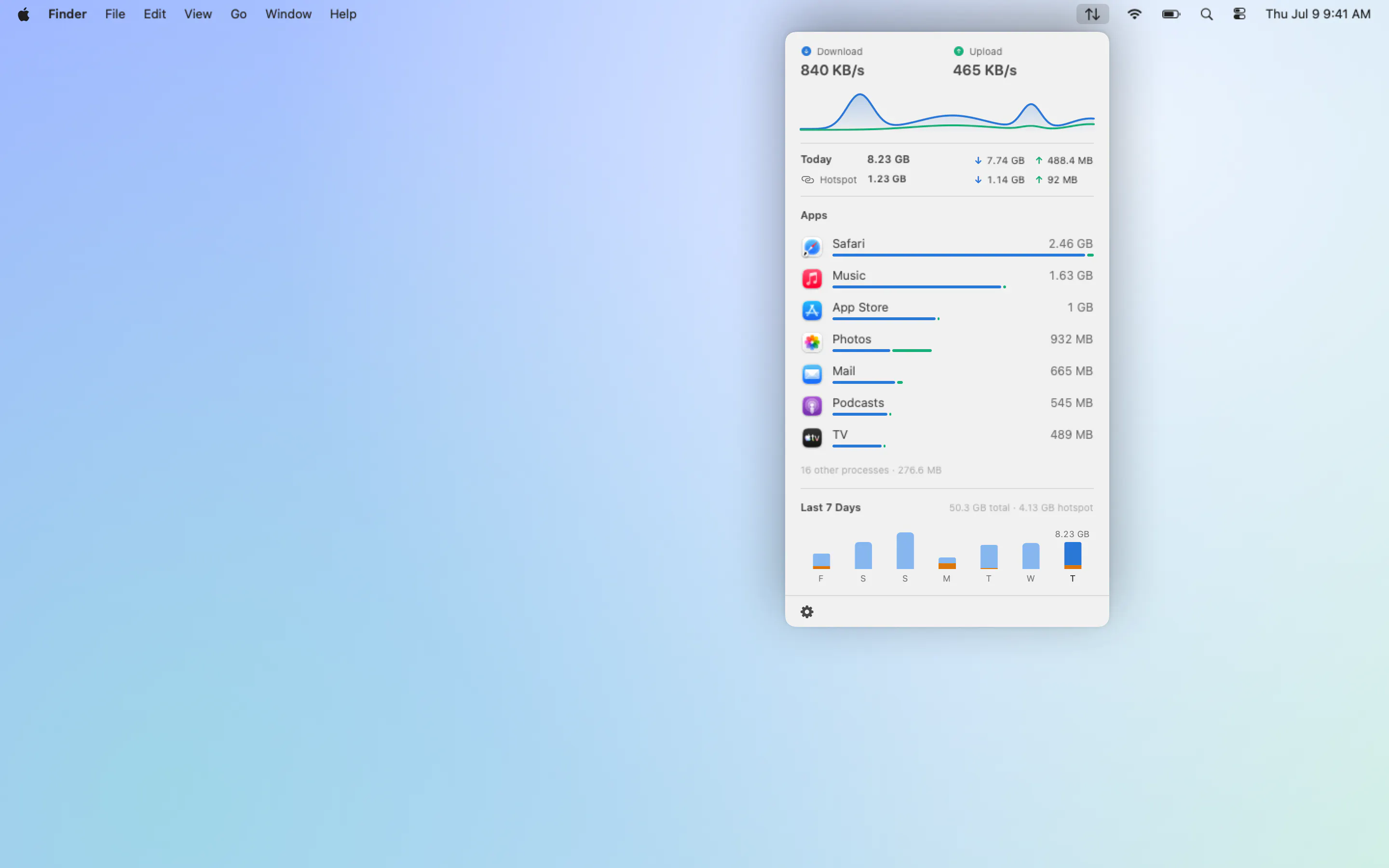Open the View menu
The width and height of the screenshot is (1389, 868).
(198, 14)
